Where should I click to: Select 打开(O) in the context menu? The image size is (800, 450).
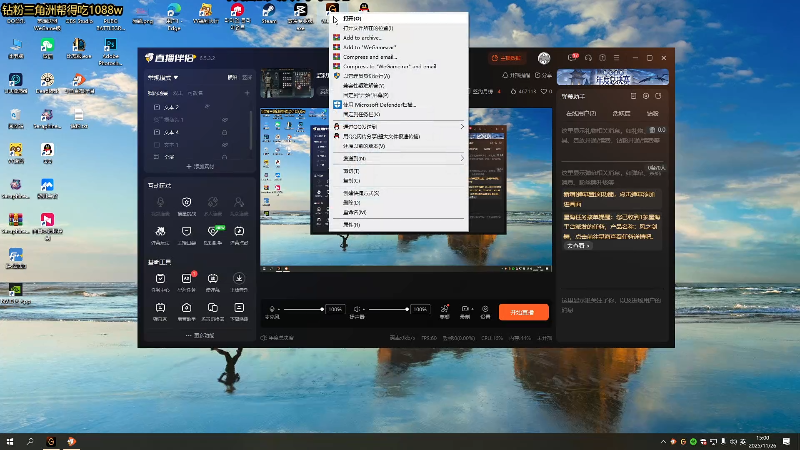click(399, 18)
